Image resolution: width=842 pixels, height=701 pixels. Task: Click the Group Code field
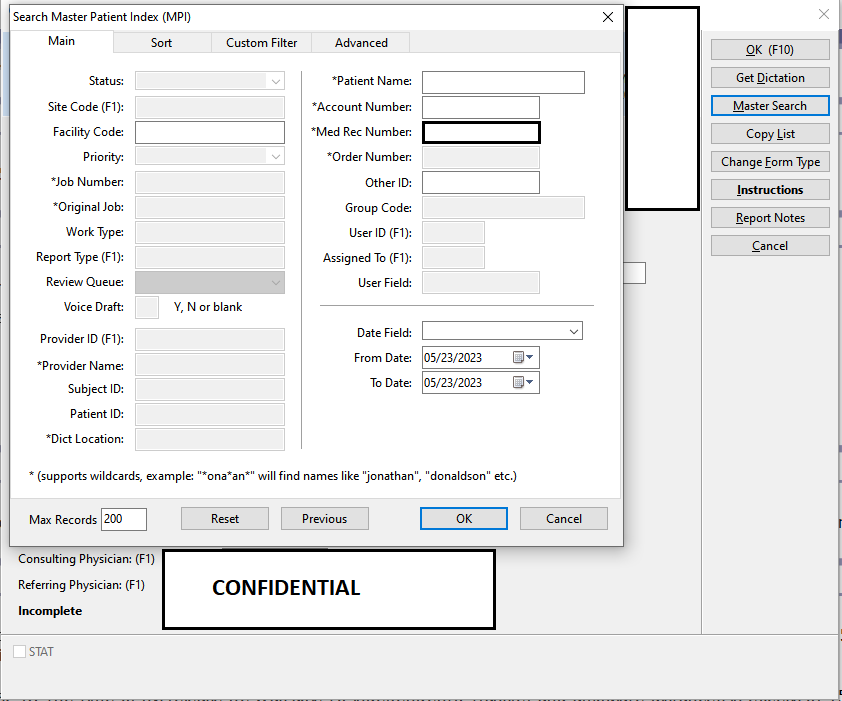click(x=503, y=207)
